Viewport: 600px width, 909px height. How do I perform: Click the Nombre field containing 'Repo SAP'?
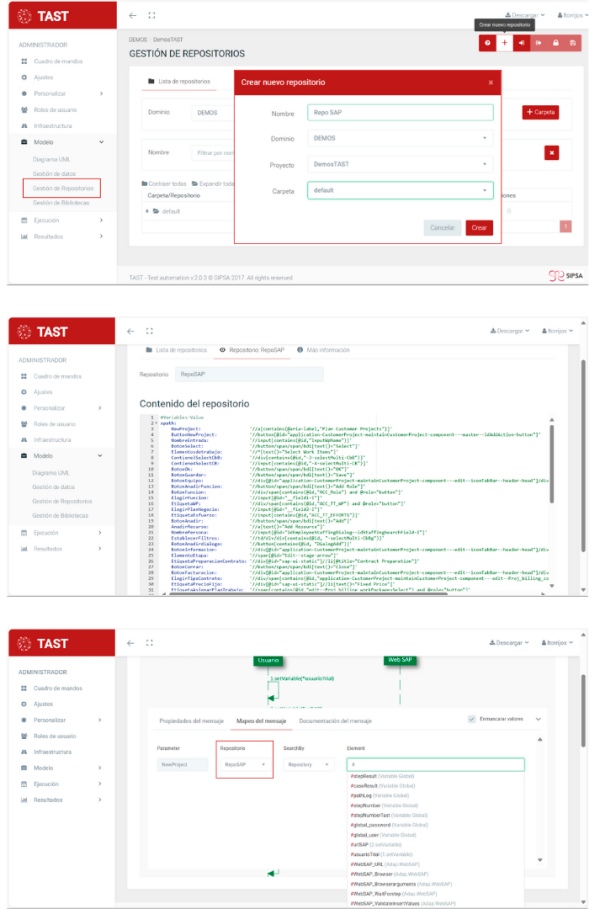tap(400, 112)
